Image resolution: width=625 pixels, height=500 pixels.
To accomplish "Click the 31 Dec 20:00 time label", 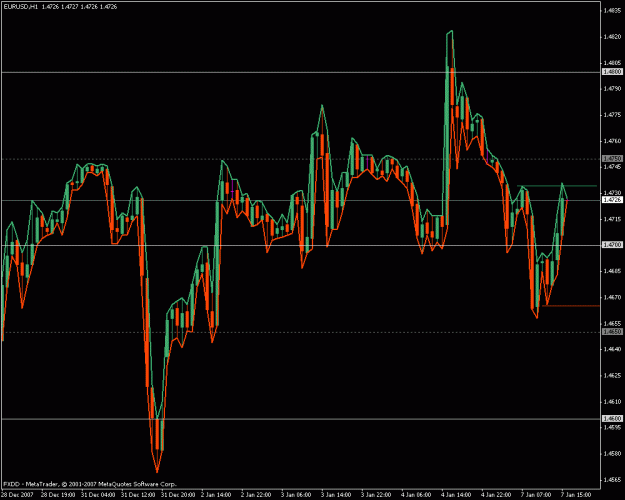I will pyautogui.click(x=176, y=495).
